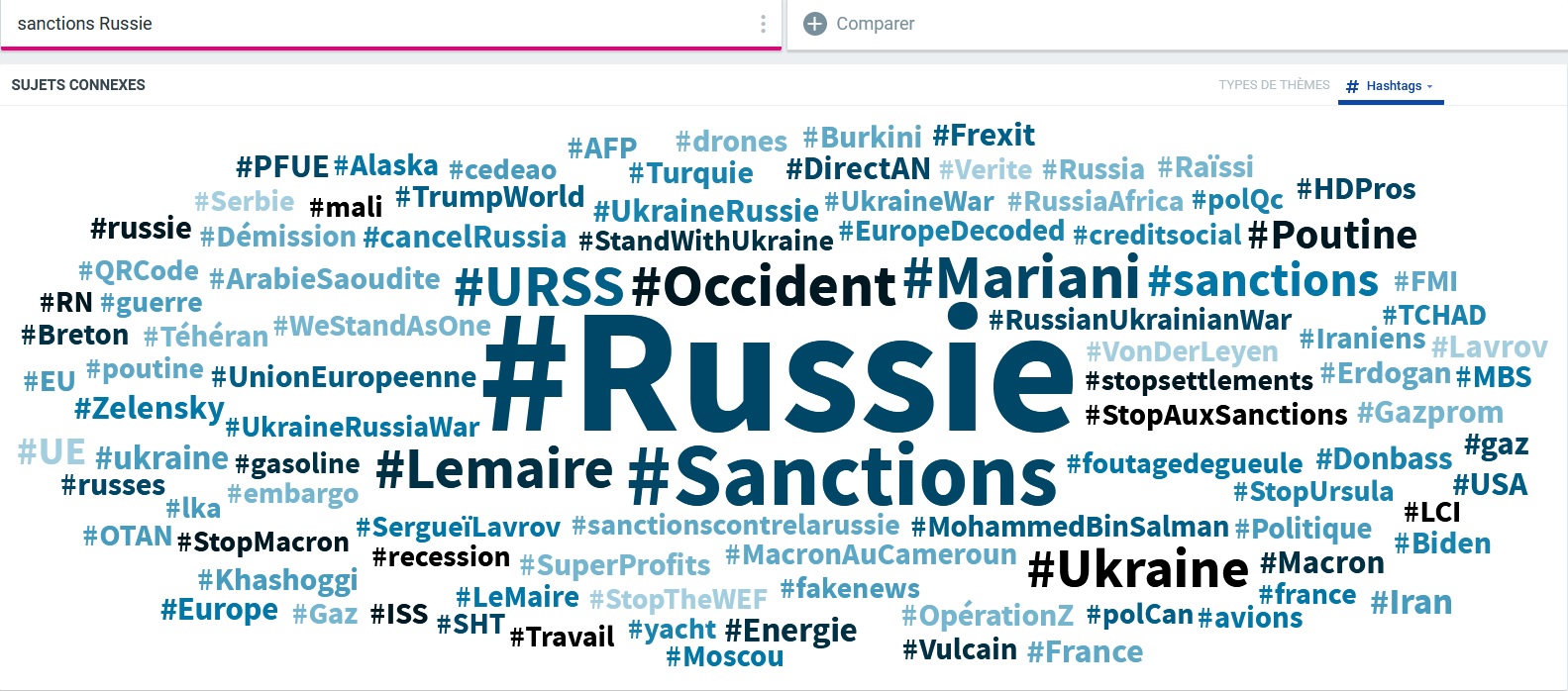Open the #Lemaire hashtag
The image size is (1568, 691).
tap(494, 468)
